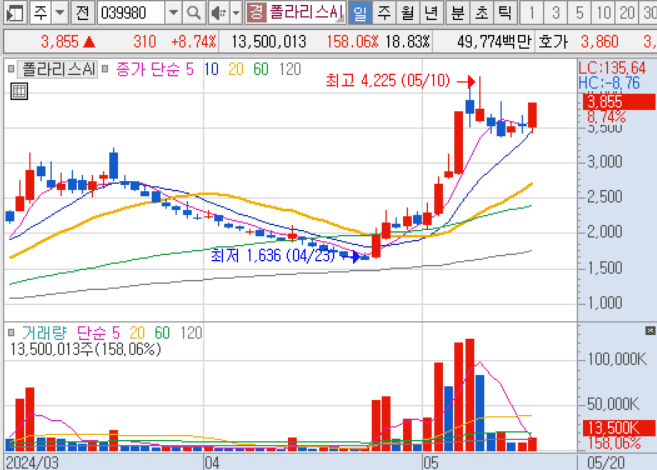Click the 2,000 price axis label
Viewport: 657px width, 470px height.
click(605, 232)
